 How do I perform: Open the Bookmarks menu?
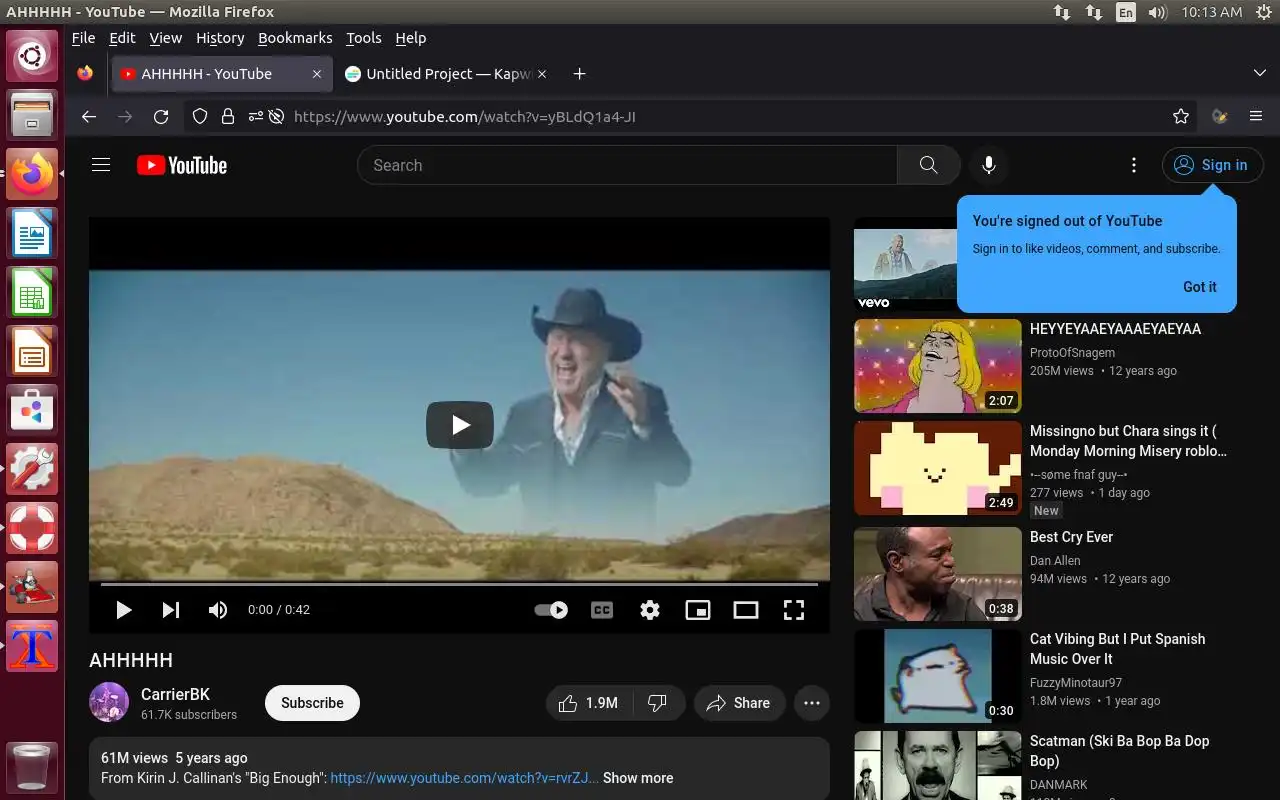(295, 38)
